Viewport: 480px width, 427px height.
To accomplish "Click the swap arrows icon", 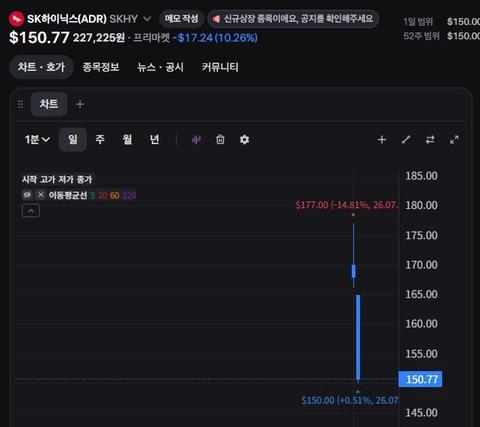I will 430,140.
